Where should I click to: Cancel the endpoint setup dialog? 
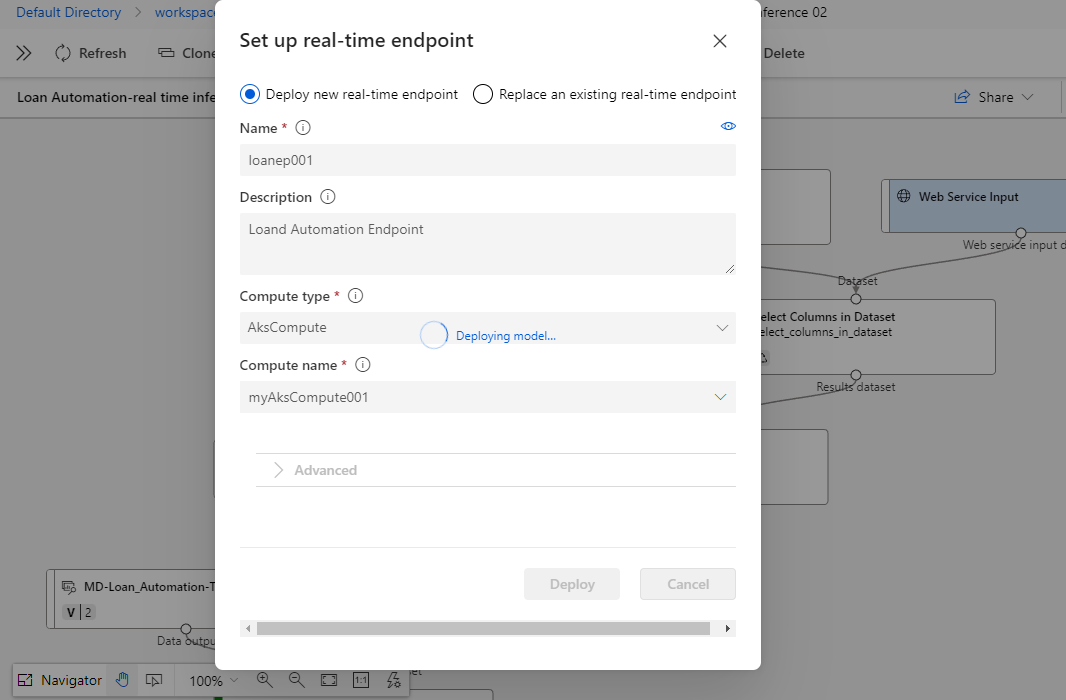pos(687,584)
